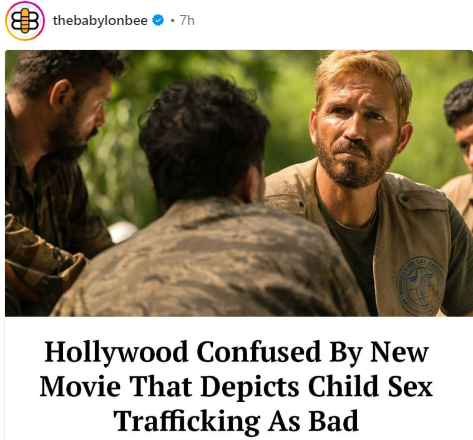Click the colored story ring around the avatar
473x440 pixels.
tap(25, 3)
